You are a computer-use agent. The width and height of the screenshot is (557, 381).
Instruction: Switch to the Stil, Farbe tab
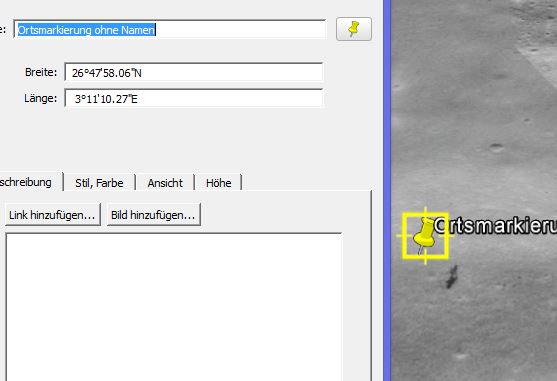pyautogui.click(x=99, y=183)
